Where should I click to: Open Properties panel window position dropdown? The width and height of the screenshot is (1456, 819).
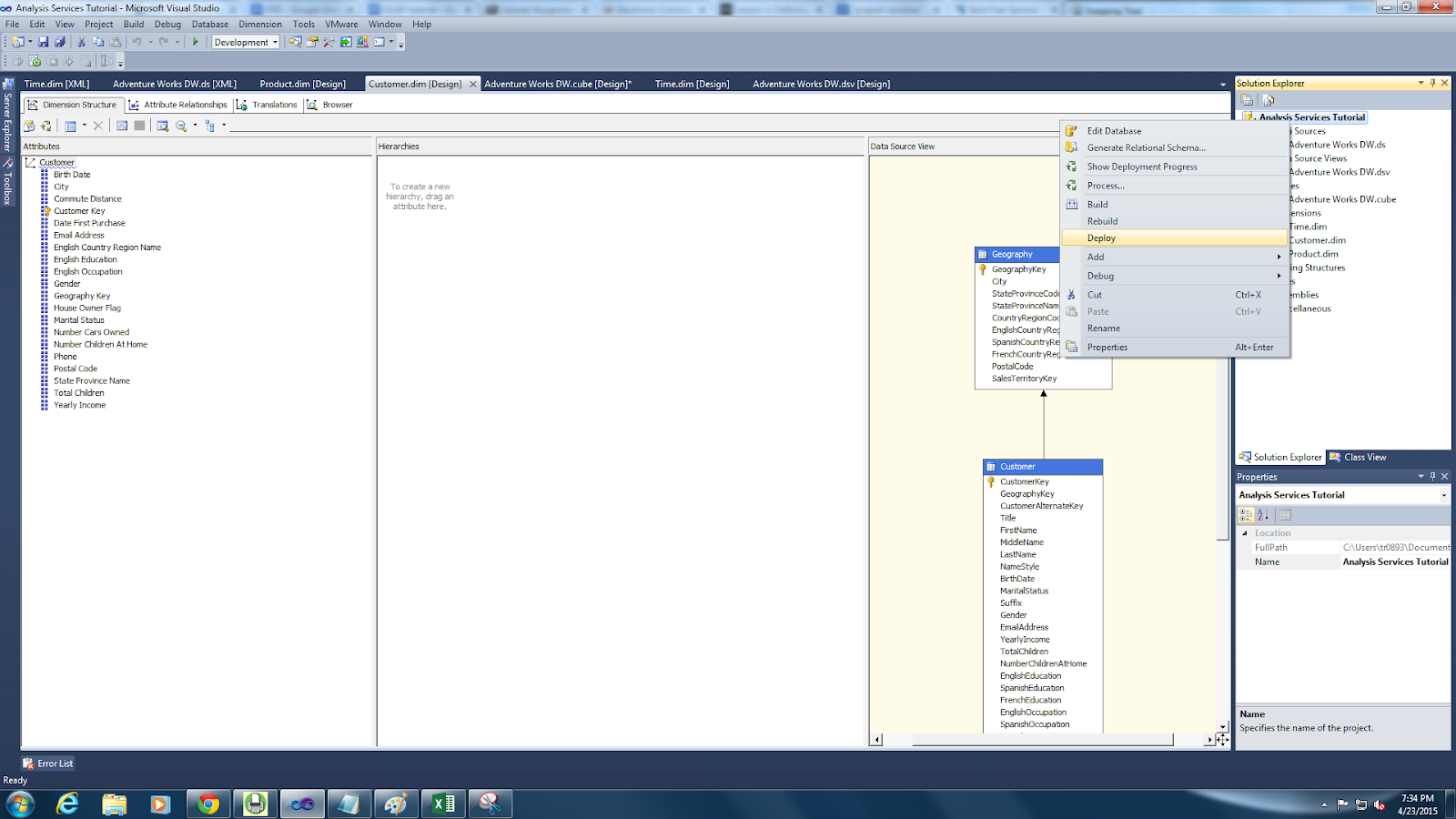[x=1421, y=476]
